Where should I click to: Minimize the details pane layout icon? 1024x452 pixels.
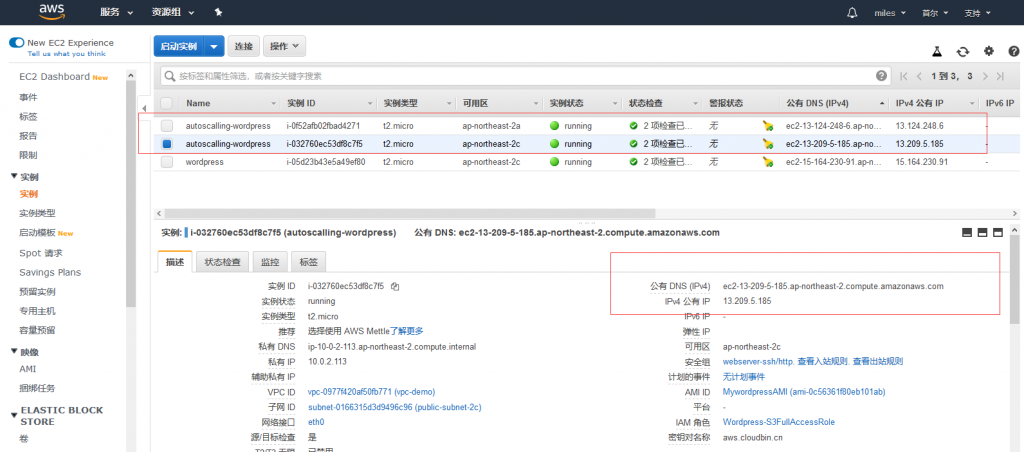967,233
